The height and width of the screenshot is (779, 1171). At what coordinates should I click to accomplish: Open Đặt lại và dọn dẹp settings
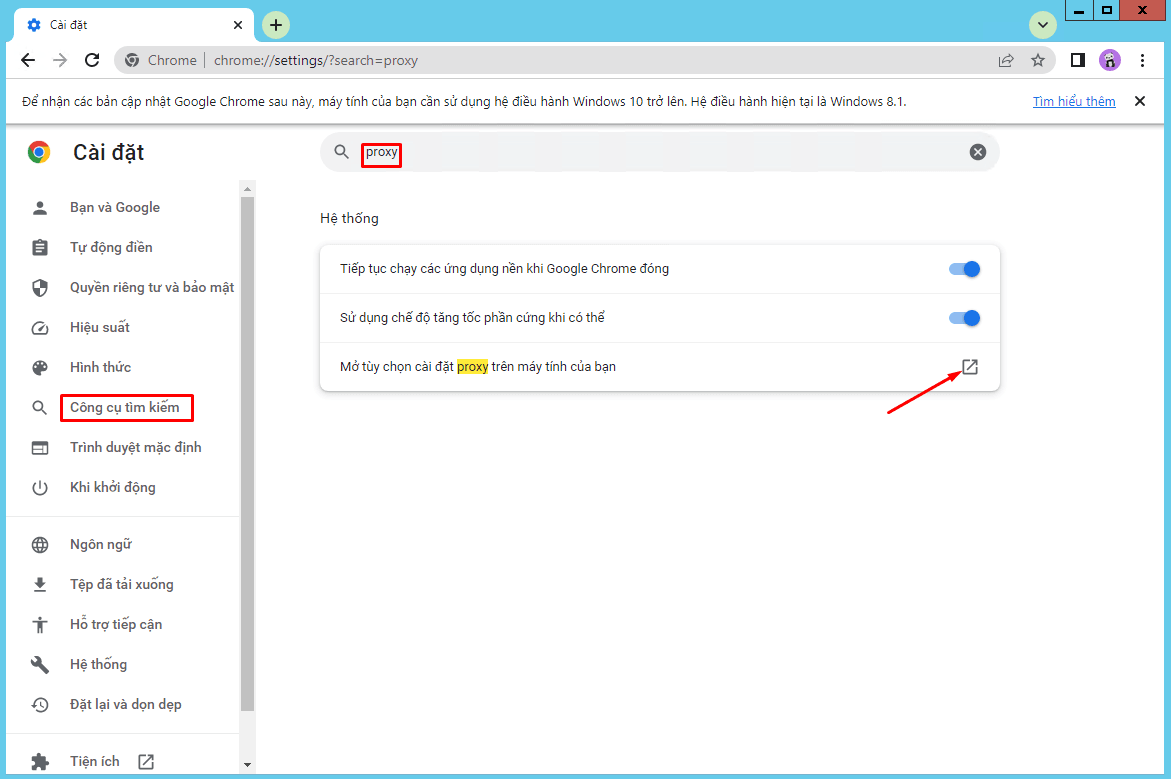[125, 704]
